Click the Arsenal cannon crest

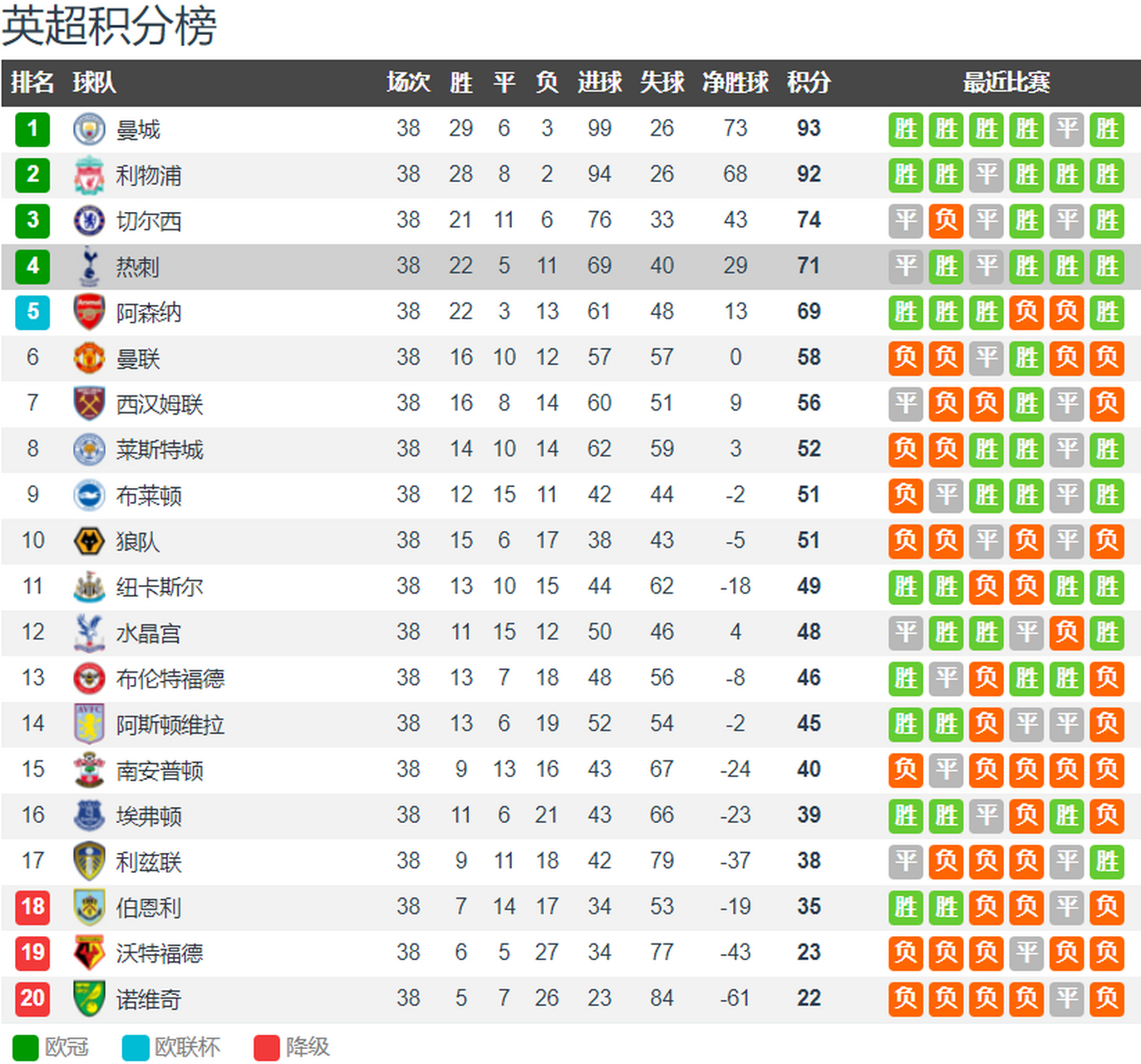(x=89, y=313)
